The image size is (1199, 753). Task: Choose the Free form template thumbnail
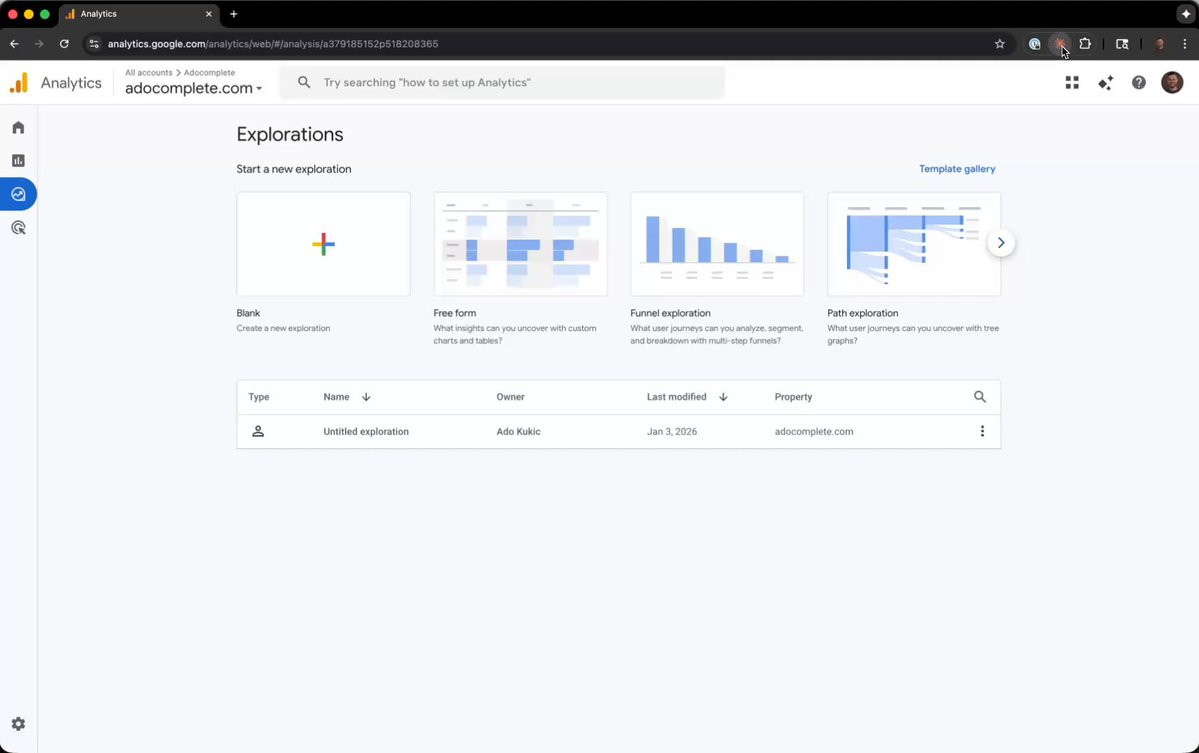(520, 244)
